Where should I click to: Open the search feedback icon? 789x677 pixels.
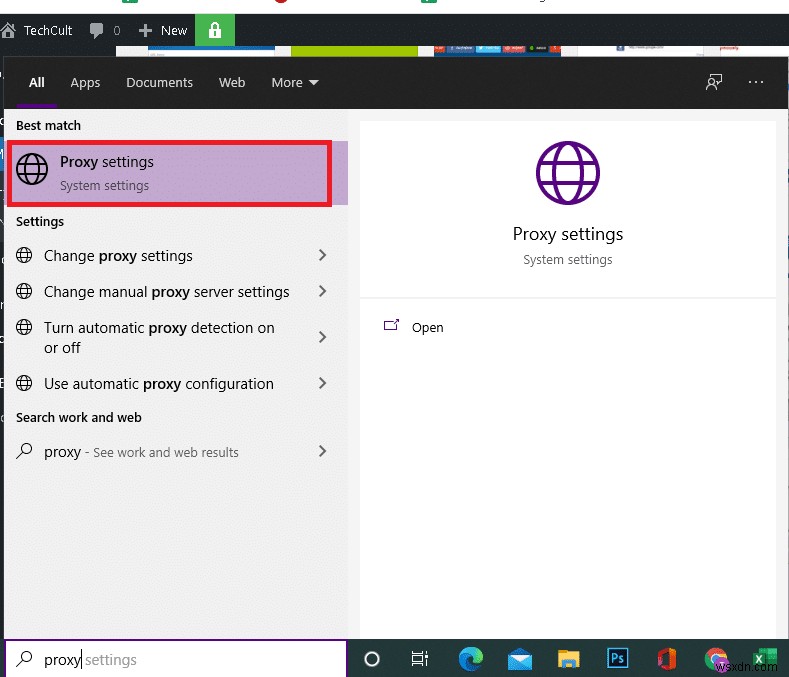(x=714, y=83)
